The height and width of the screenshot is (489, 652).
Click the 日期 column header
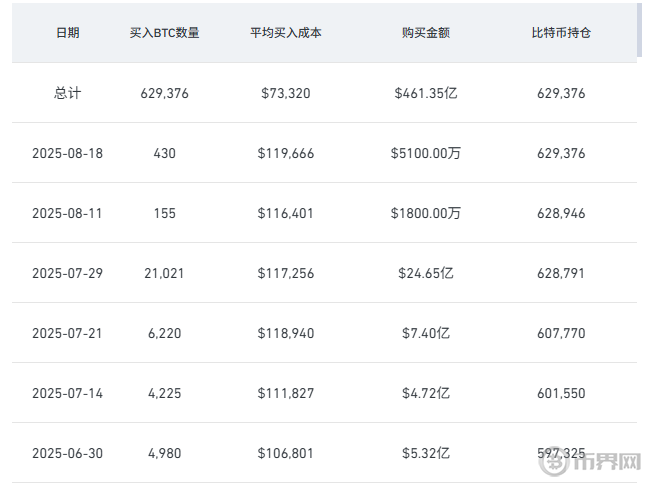tap(68, 33)
